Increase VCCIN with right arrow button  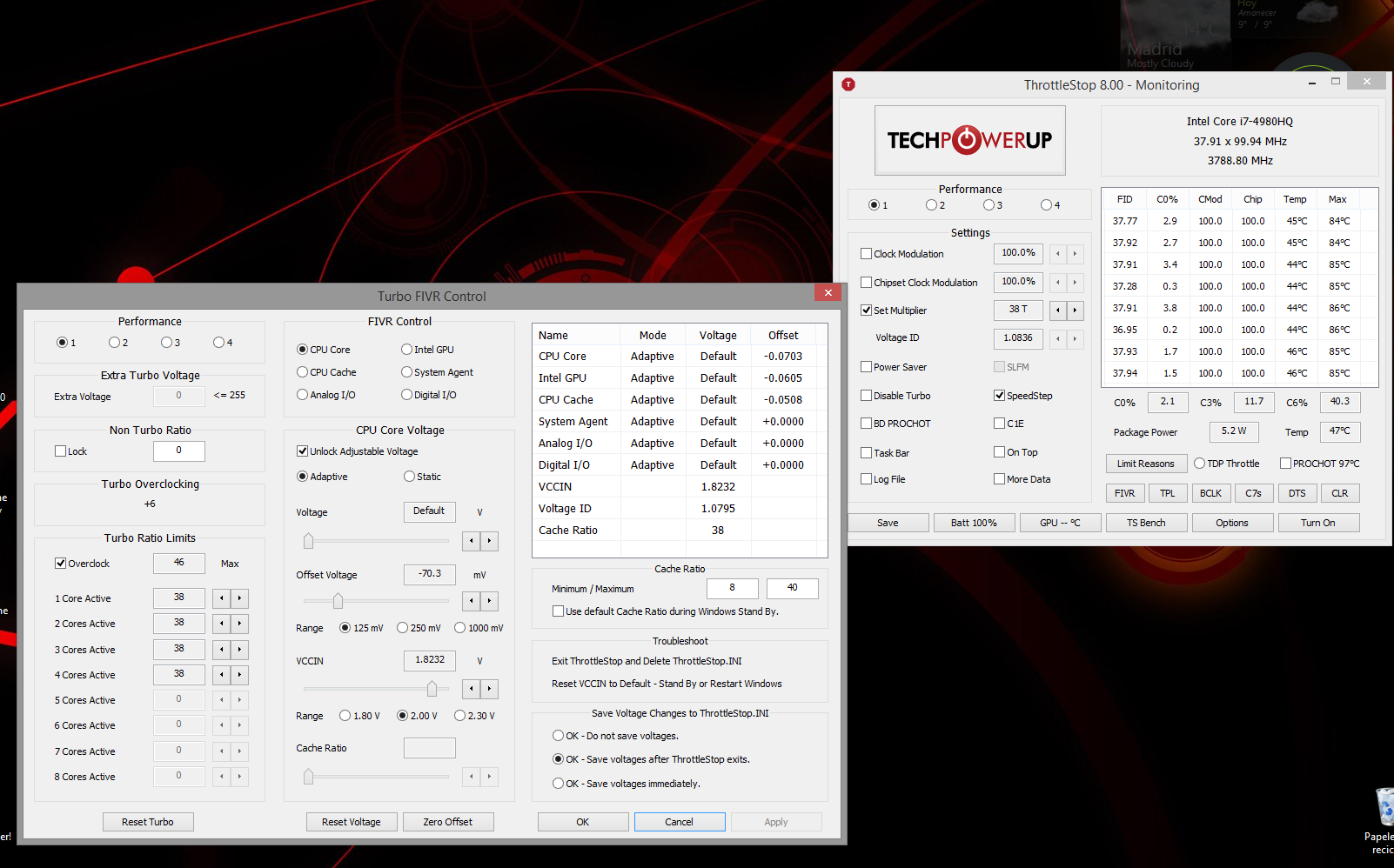click(490, 689)
